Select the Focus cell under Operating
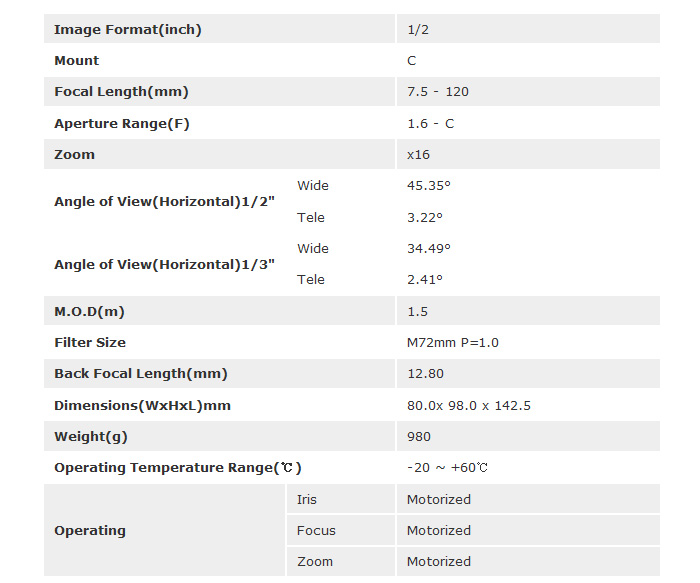This screenshot has height=583, width=700. coord(316,530)
